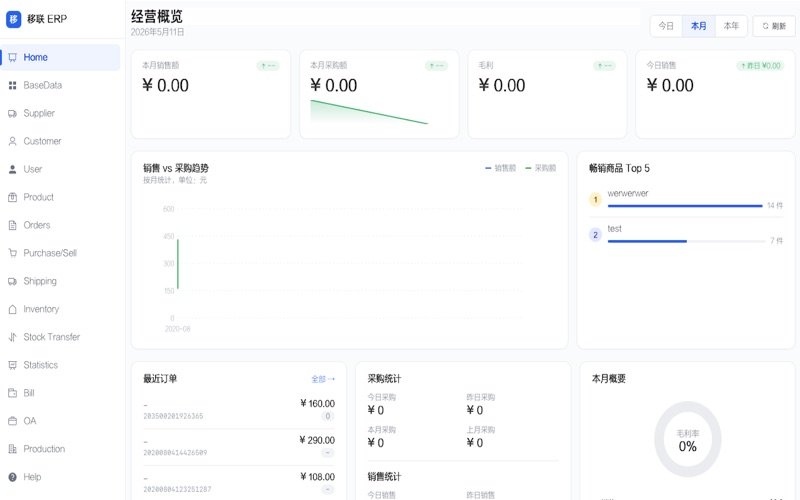
Task: Click the 14 件 quantity label
Action: pyautogui.click(x=774, y=206)
